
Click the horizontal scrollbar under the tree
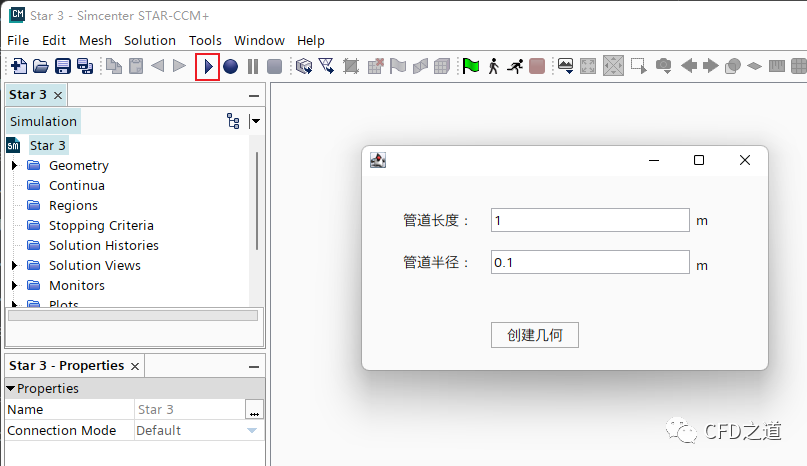tap(133, 316)
